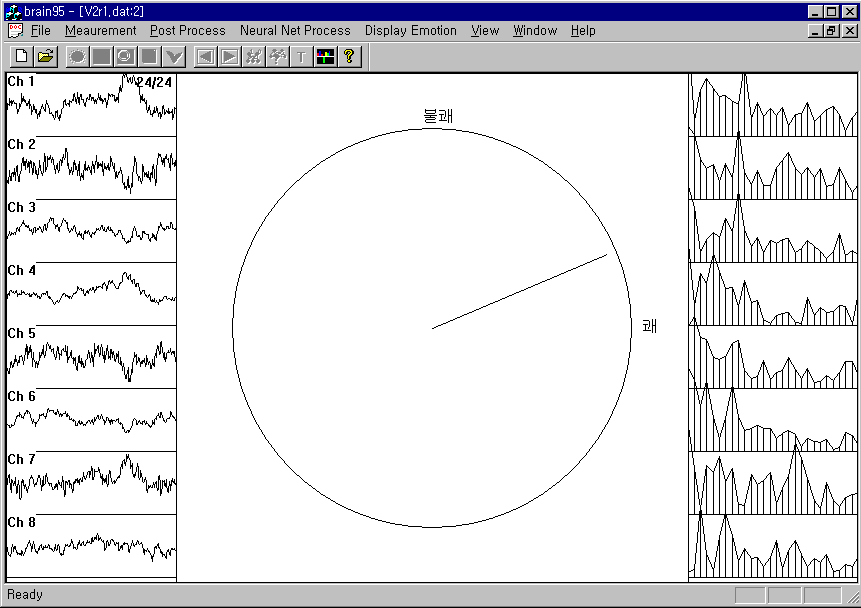Image resolution: width=861 pixels, height=608 pixels.
Task: Click the Ch 2 waveform label
Action: [x=21, y=144]
